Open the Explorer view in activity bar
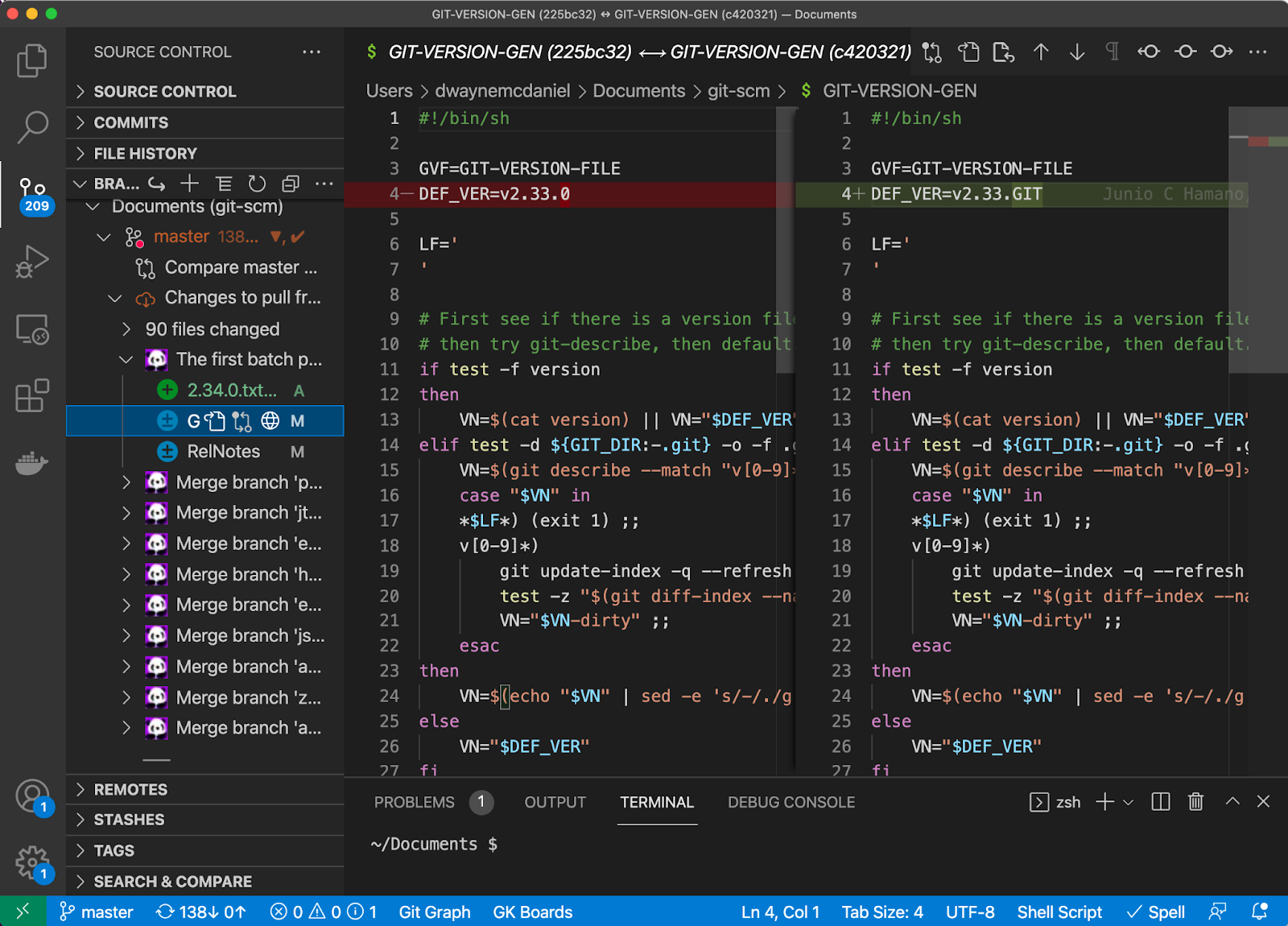The height and width of the screenshot is (926, 1288). (32, 60)
